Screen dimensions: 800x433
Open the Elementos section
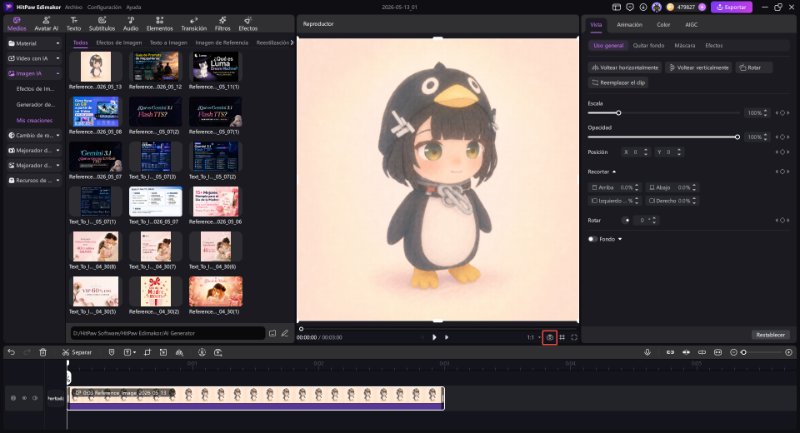160,24
